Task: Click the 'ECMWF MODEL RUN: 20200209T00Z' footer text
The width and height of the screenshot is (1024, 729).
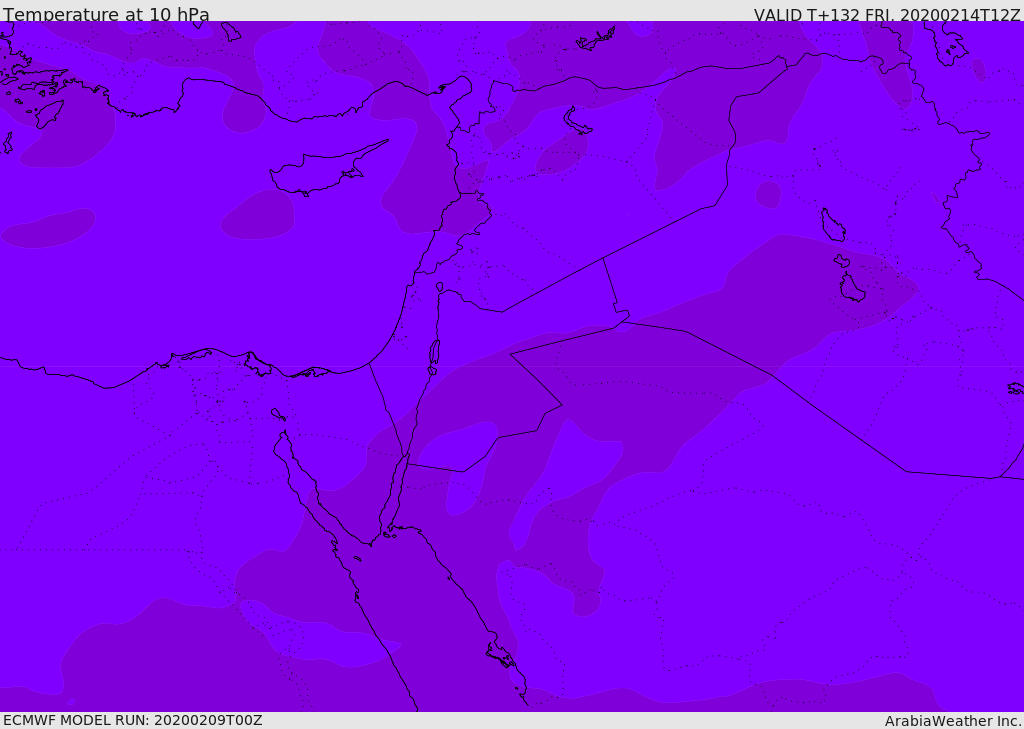Action: coord(133,720)
